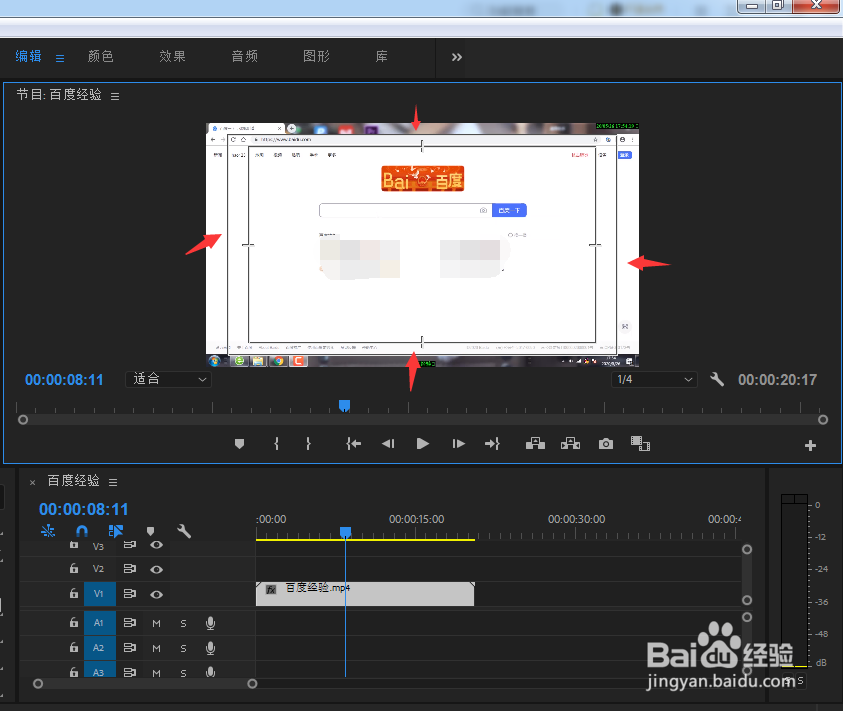This screenshot has width=843, height=711.
Task: Click the Mark In button
Action: 276,444
